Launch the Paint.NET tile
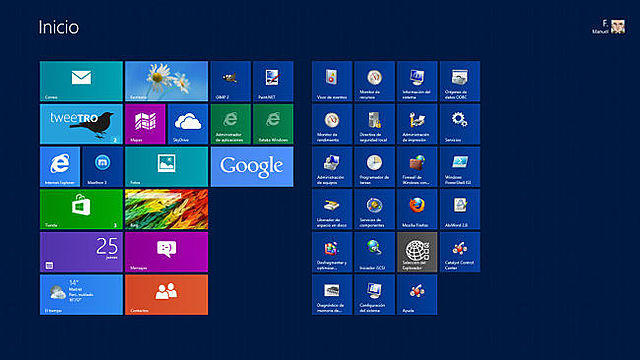This screenshot has width=640, height=360. (273, 81)
